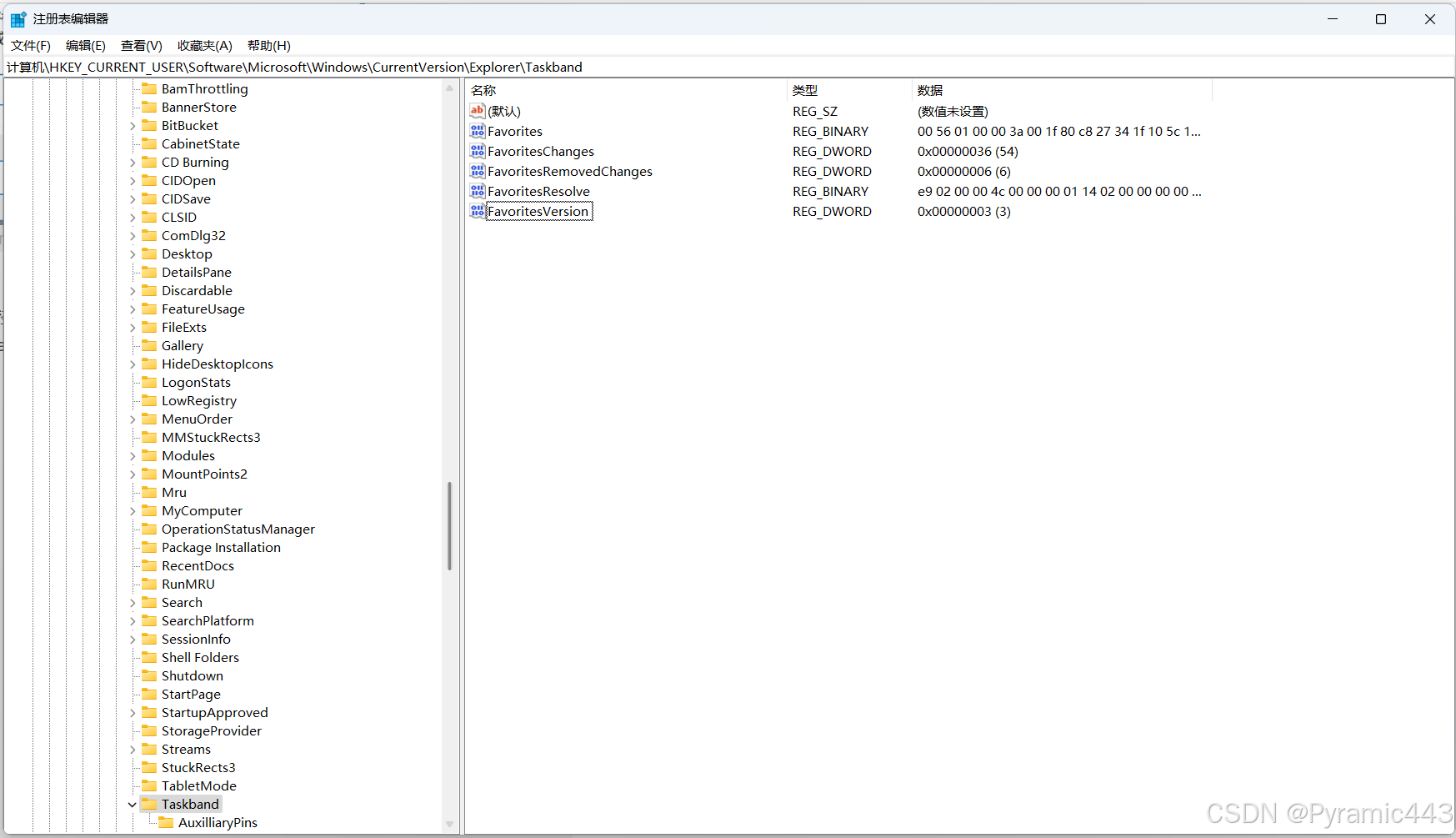Expand the CLSID key
Screen dimensions: 1456x838
coord(133,218)
